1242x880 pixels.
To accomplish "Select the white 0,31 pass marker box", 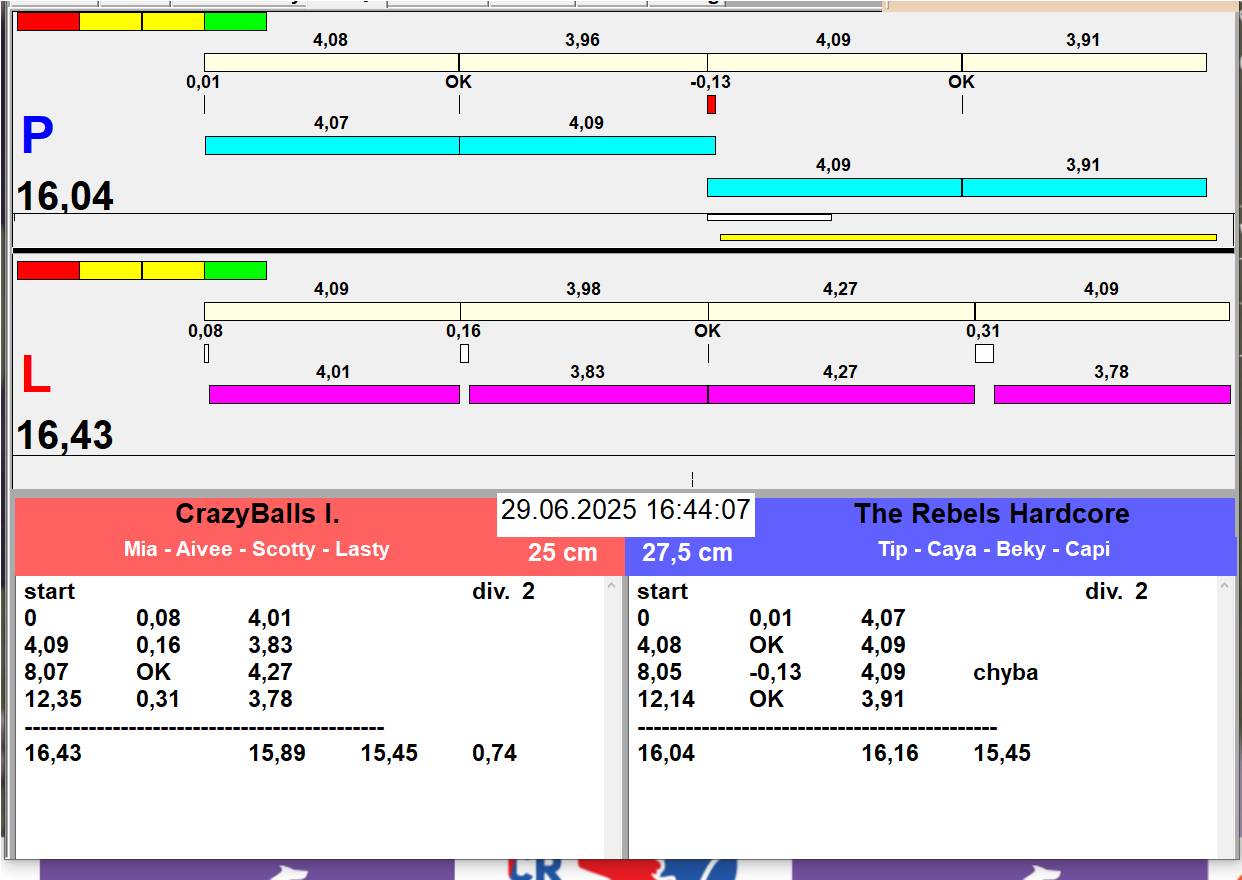I will [984, 353].
